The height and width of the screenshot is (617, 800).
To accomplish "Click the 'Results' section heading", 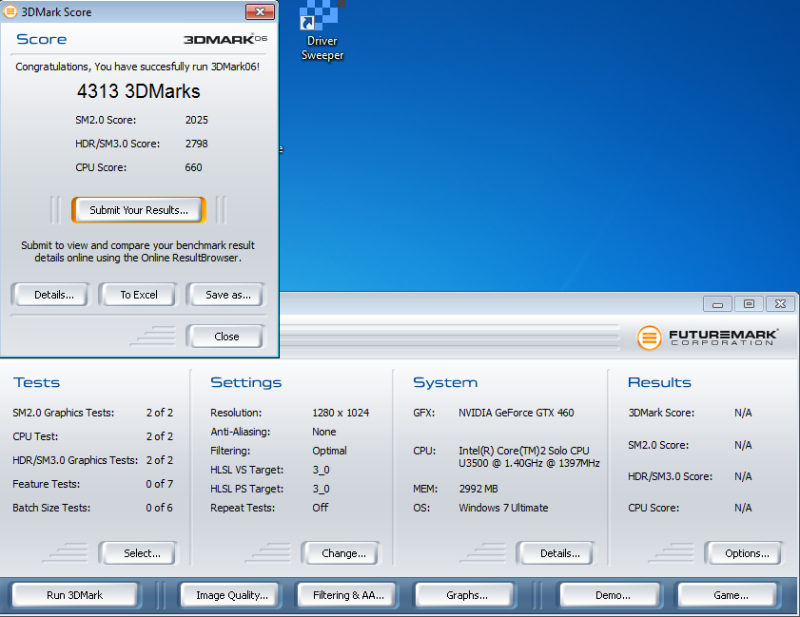I will (x=659, y=382).
